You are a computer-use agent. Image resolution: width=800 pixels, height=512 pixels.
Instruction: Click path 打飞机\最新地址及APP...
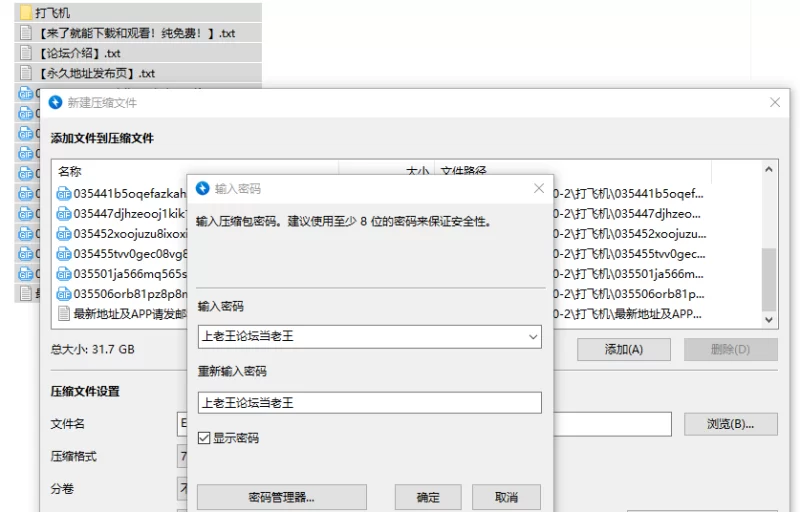point(628,314)
